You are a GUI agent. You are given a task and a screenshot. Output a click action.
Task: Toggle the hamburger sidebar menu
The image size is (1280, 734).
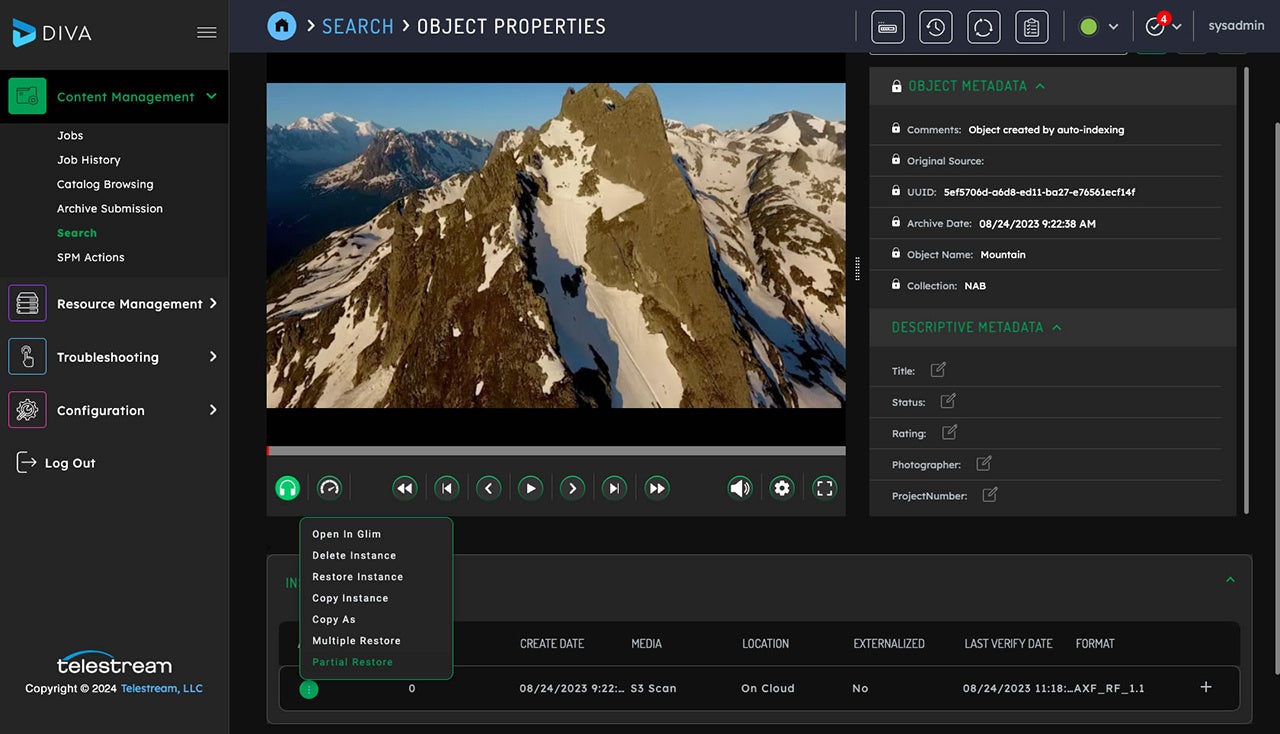tap(207, 32)
